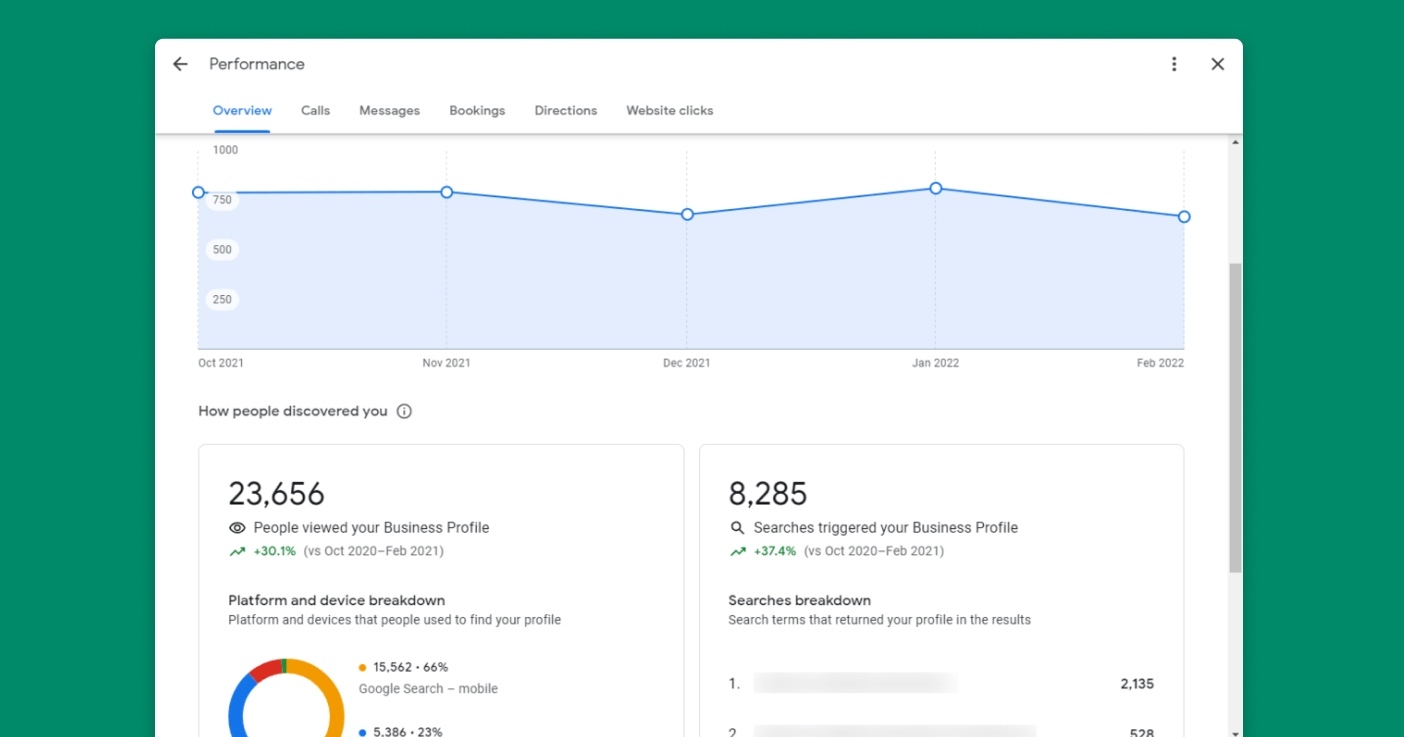
Task: Open the Messages tab
Action: [x=389, y=110]
